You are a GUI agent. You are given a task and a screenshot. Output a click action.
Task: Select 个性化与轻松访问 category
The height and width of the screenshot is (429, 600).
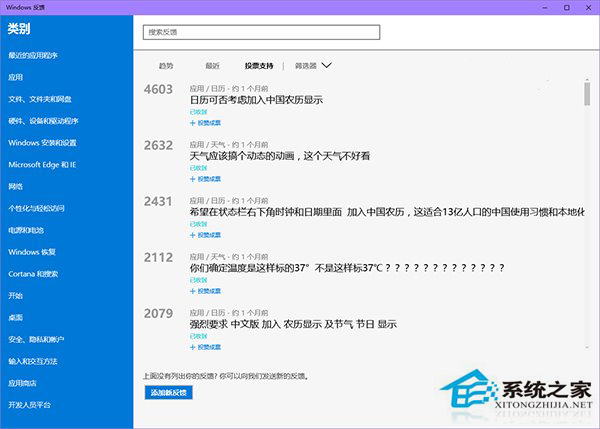point(36,208)
